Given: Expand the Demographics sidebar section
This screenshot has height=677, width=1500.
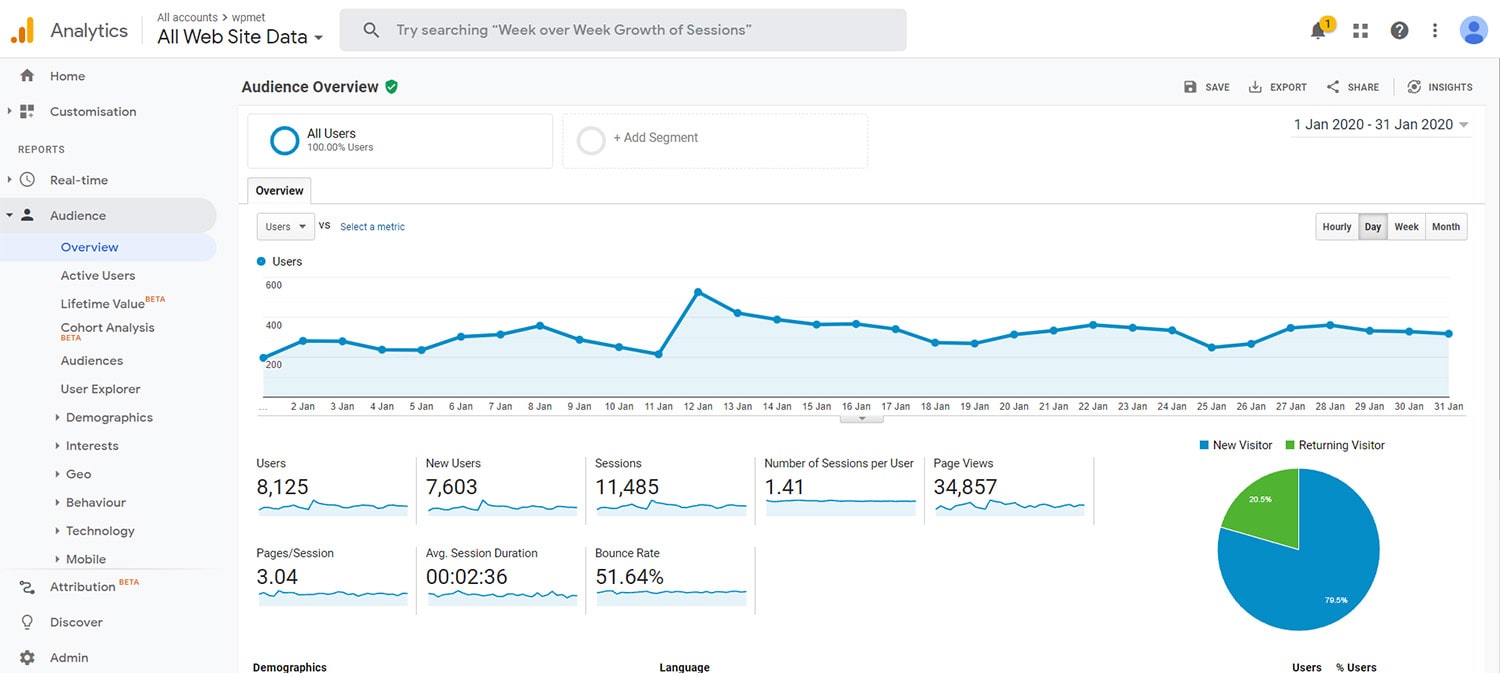Looking at the screenshot, I should [x=110, y=417].
